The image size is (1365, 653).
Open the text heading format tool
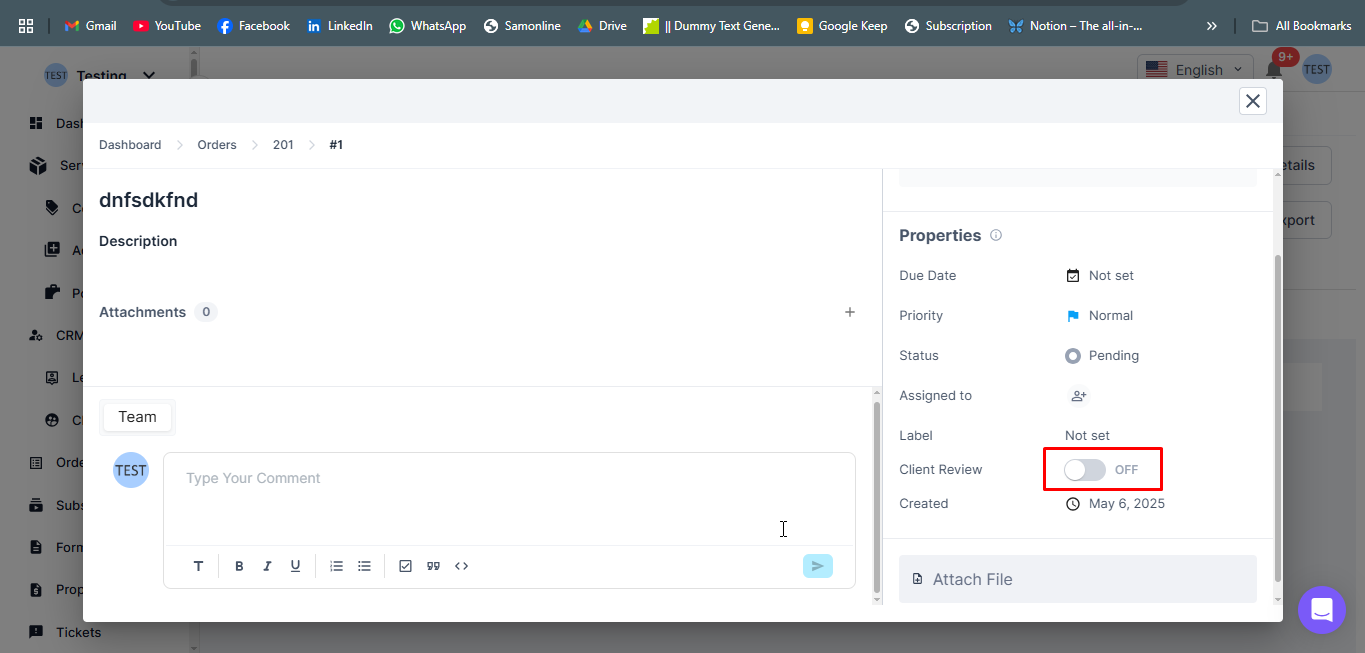pos(198,566)
